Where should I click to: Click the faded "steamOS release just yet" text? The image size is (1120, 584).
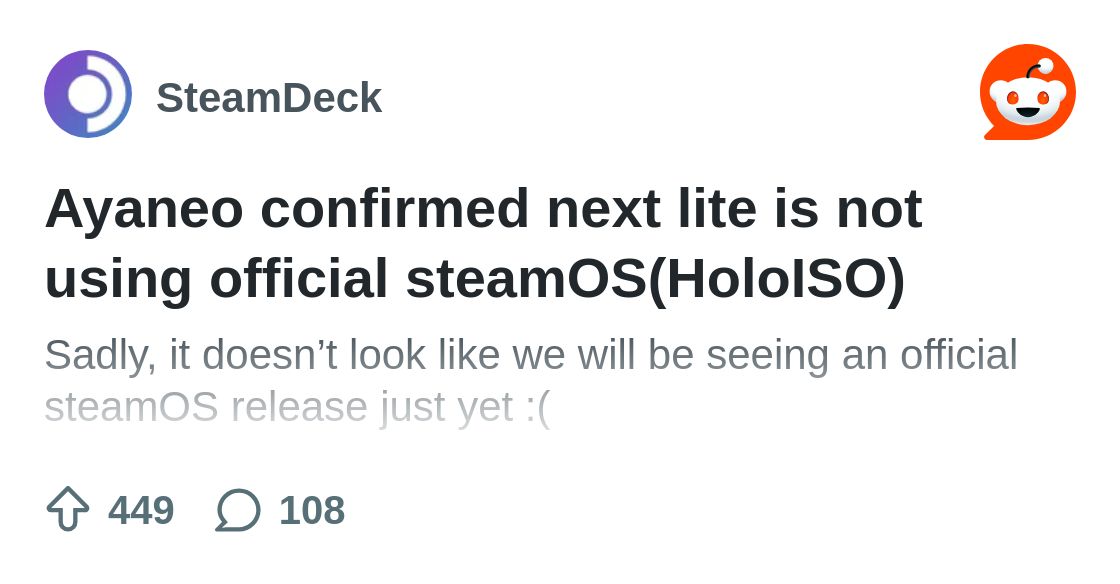(278, 407)
